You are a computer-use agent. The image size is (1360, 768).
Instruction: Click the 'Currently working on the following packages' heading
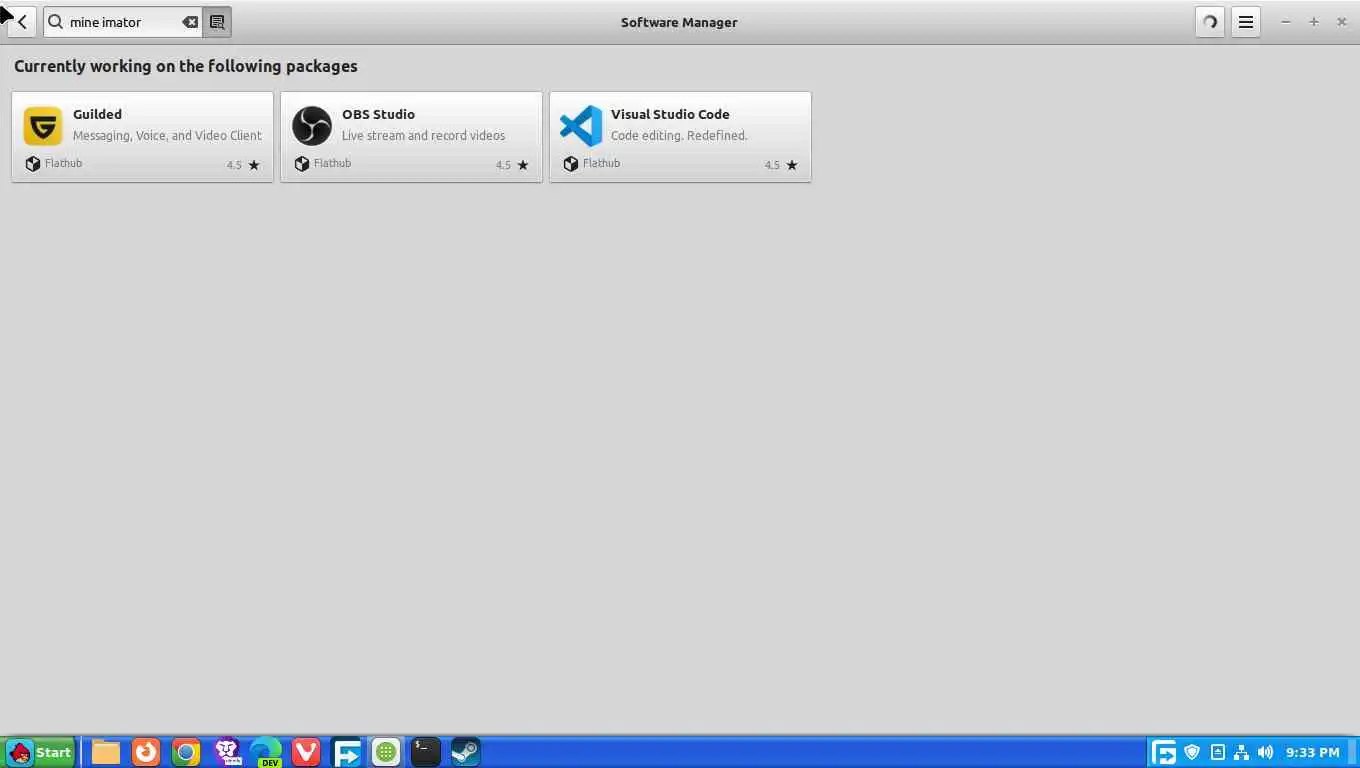pyautogui.click(x=186, y=66)
